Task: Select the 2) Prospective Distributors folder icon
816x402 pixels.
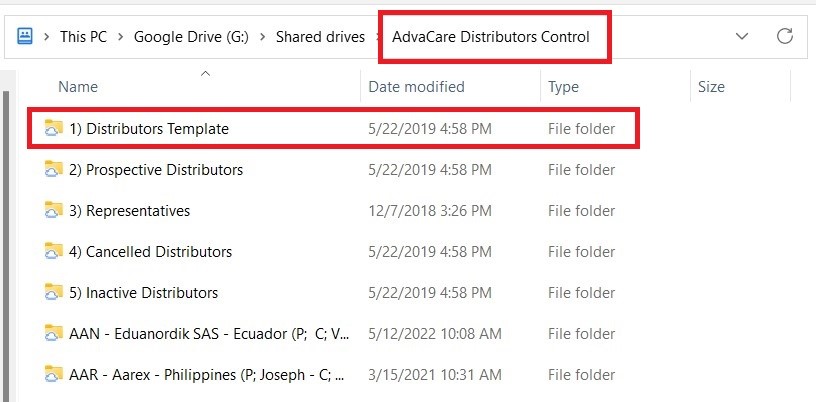Action: [x=54, y=169]
